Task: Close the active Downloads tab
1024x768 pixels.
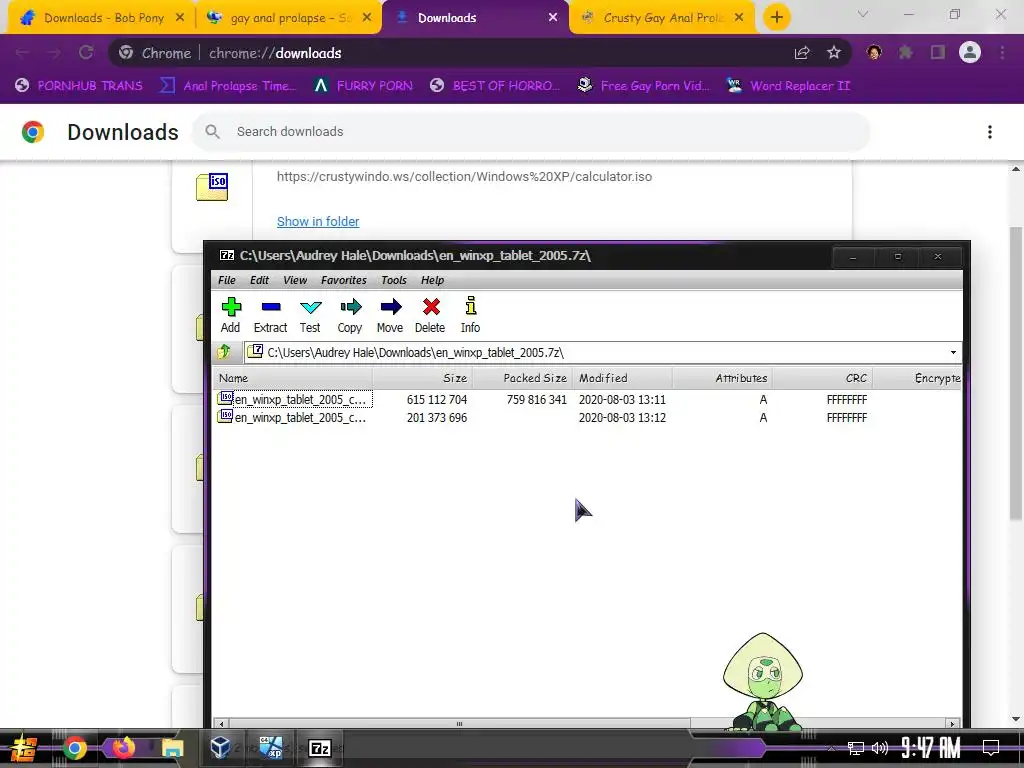Action: click(x=553, y=18)
